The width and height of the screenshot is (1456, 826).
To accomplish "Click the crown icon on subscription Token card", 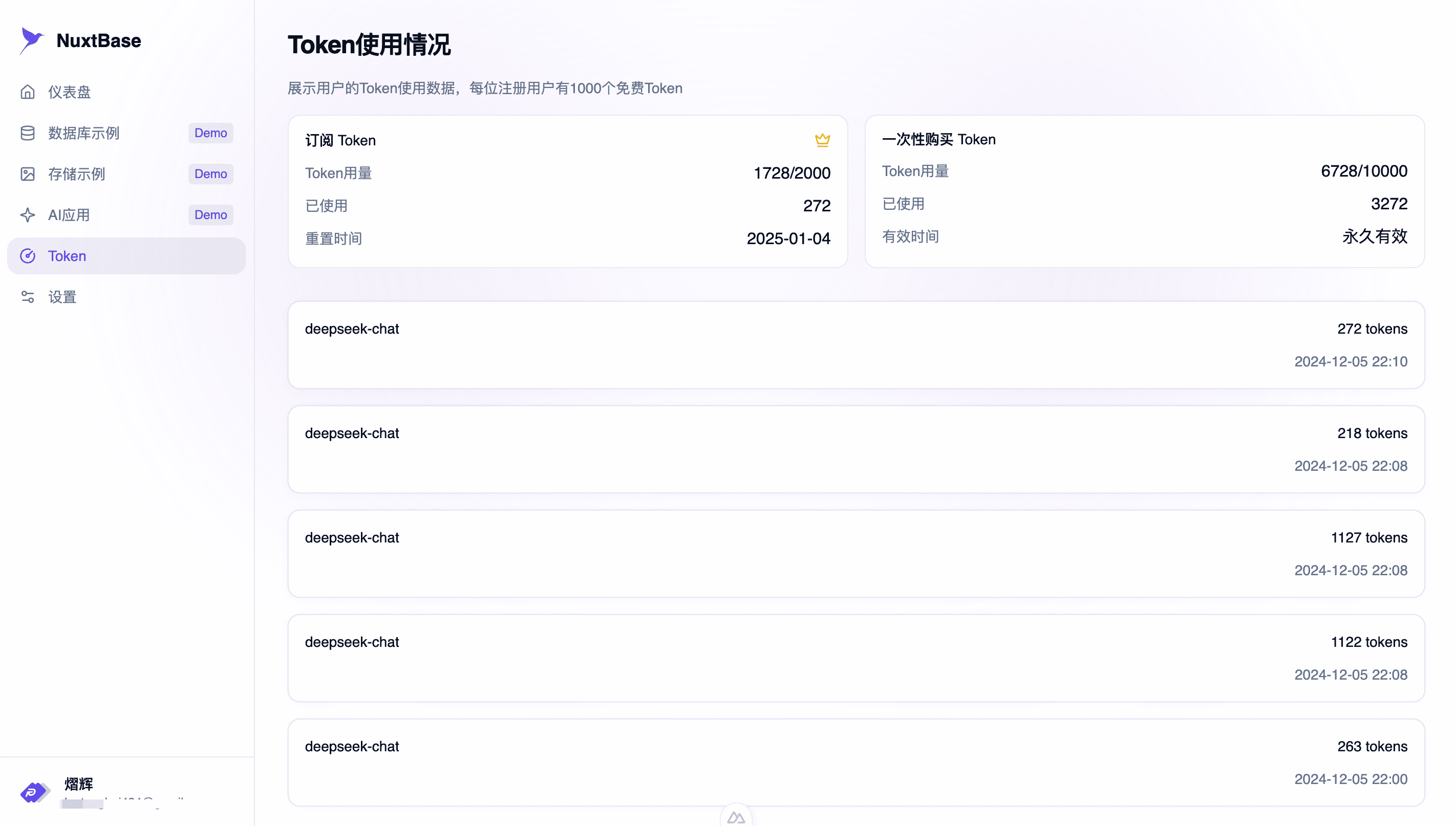I will pos(823,140).
